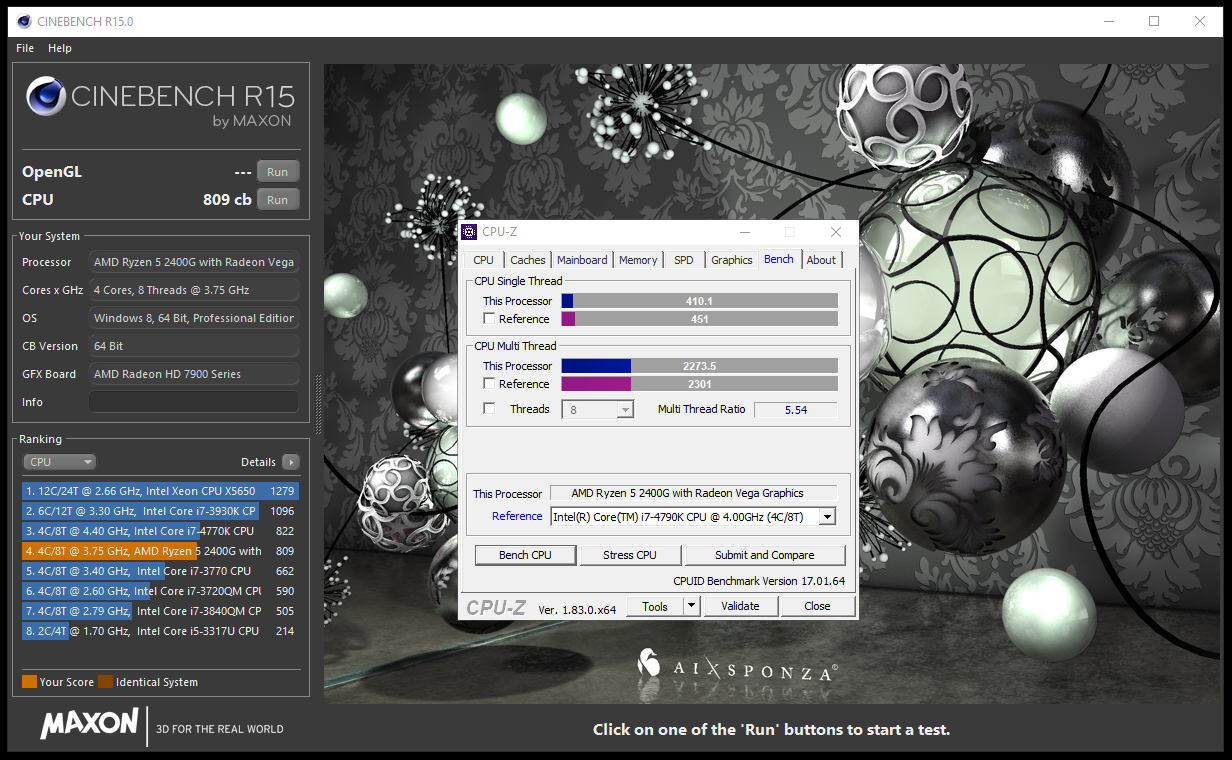Click the single thread This Processor score bar
Image resolution: width=1232 pixels, height=760 pixels.
coord(700,301)
